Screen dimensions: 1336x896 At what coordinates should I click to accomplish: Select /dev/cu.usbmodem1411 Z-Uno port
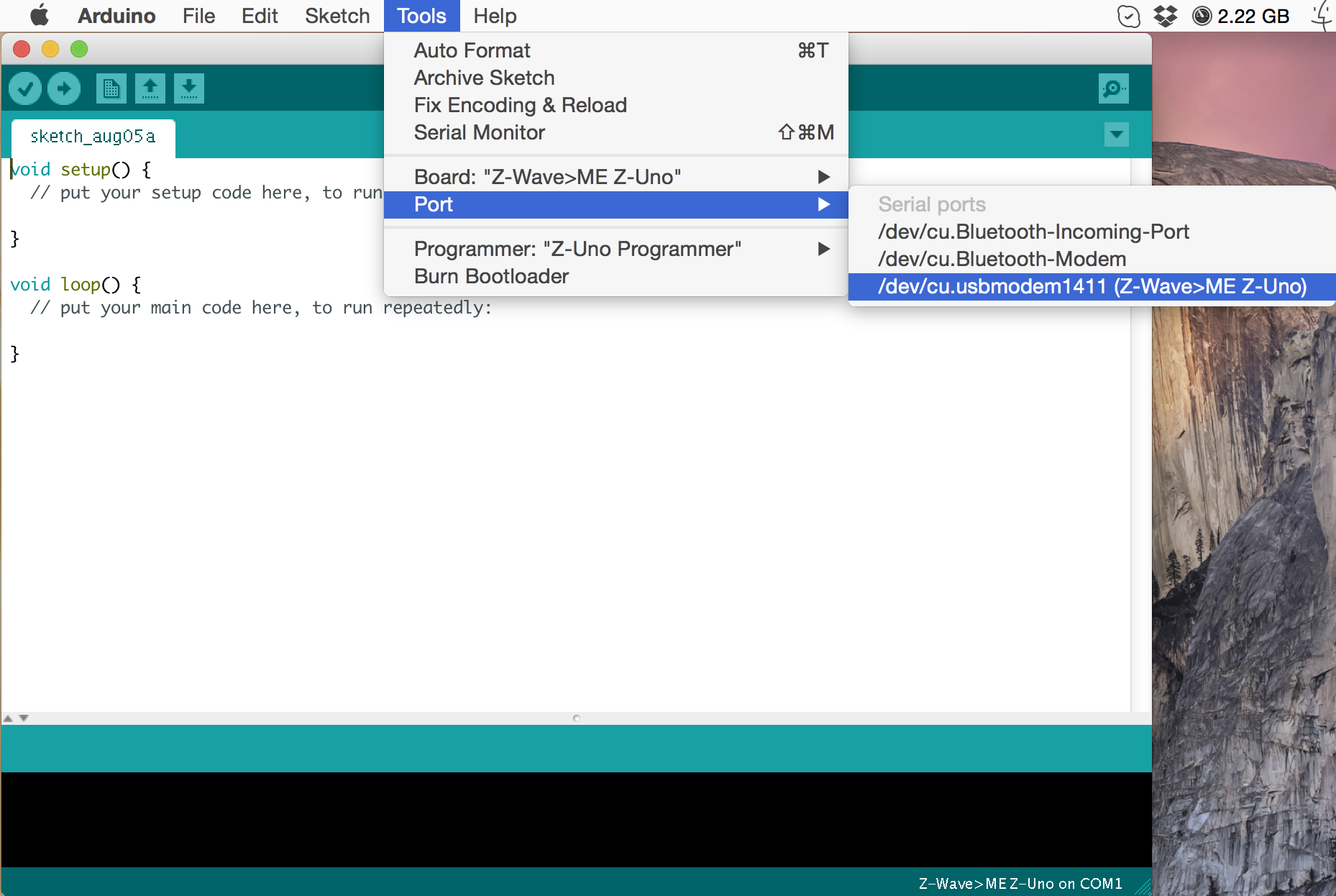(1092, 286)
